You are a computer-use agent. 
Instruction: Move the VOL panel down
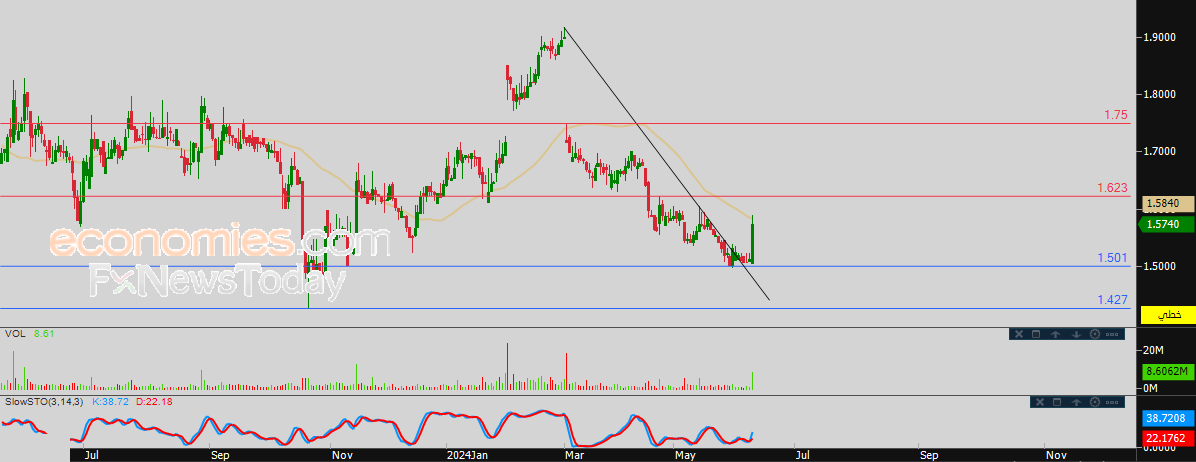[x=1076, y=334]
